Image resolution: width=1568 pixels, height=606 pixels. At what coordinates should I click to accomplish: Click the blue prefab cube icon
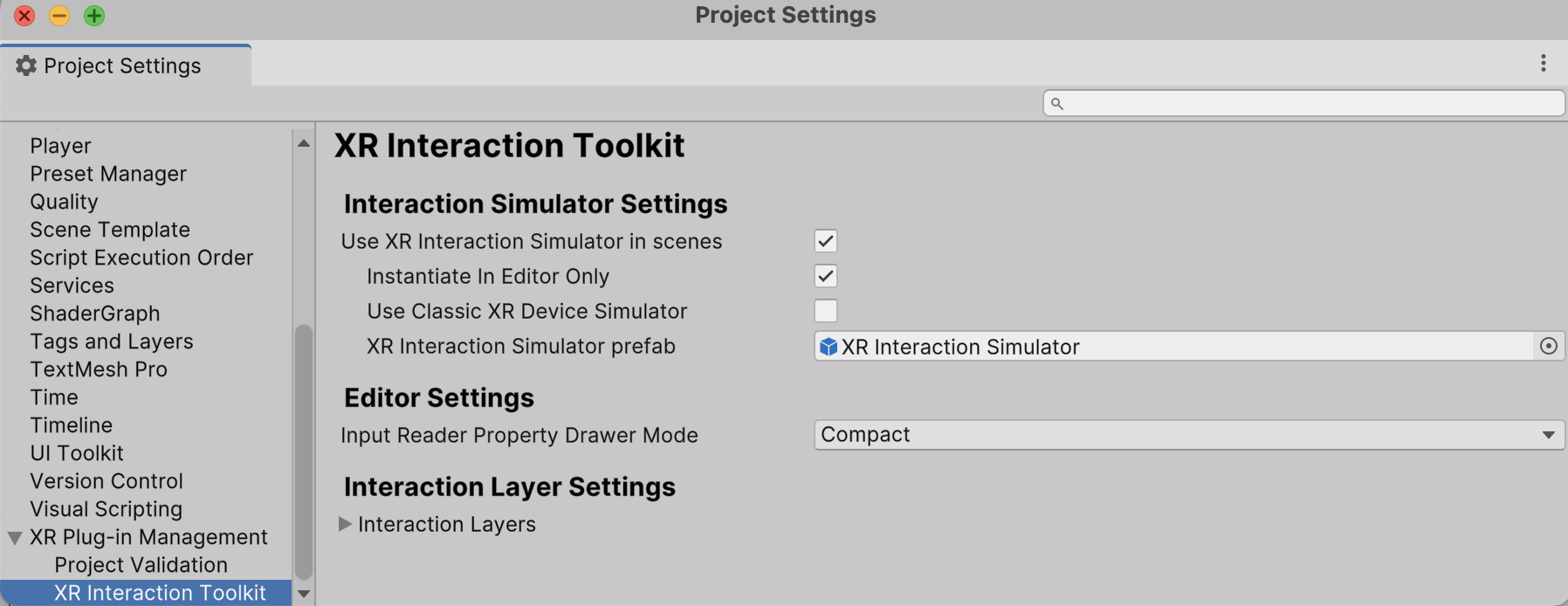[829, 348]
